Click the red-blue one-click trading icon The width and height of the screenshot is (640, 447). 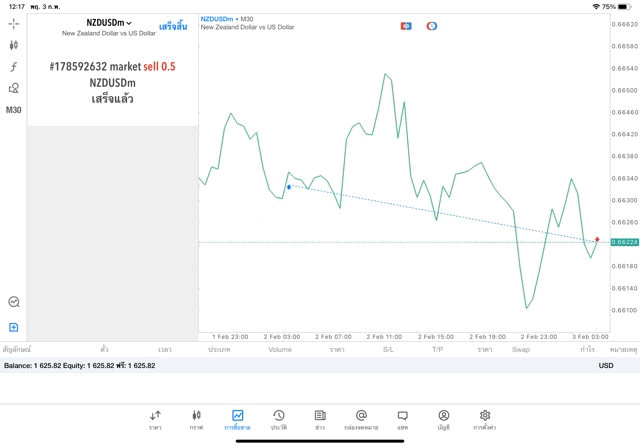[x=406, y=26]
